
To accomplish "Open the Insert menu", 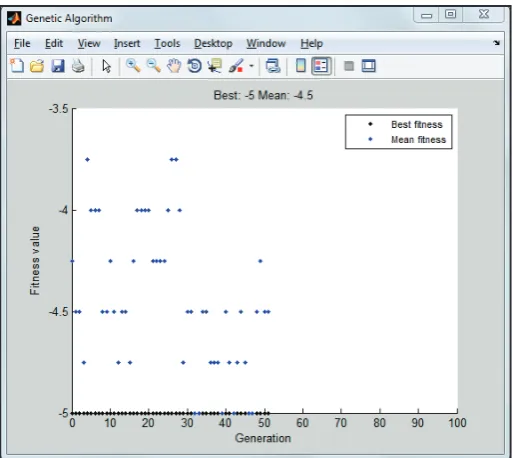I will point(127,43).
